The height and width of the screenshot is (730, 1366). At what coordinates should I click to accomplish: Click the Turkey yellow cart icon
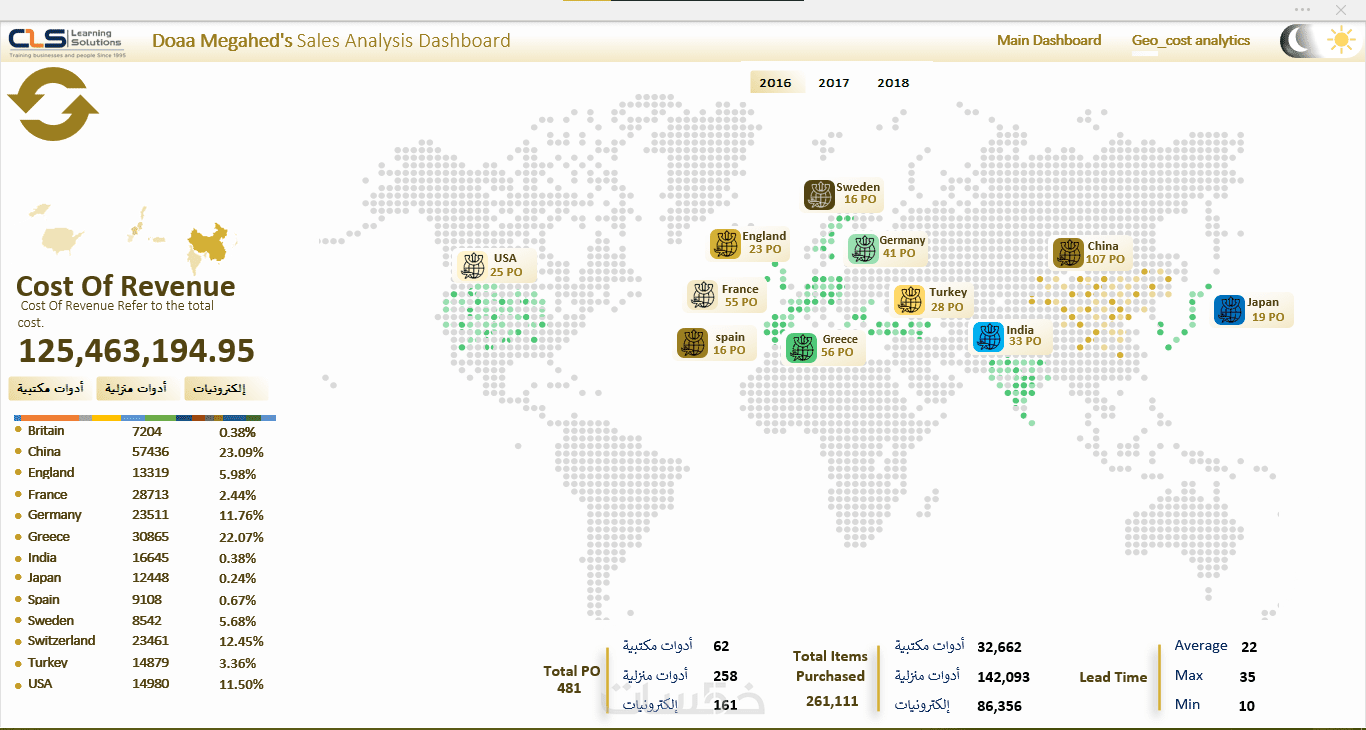click(x=909, y=300)
